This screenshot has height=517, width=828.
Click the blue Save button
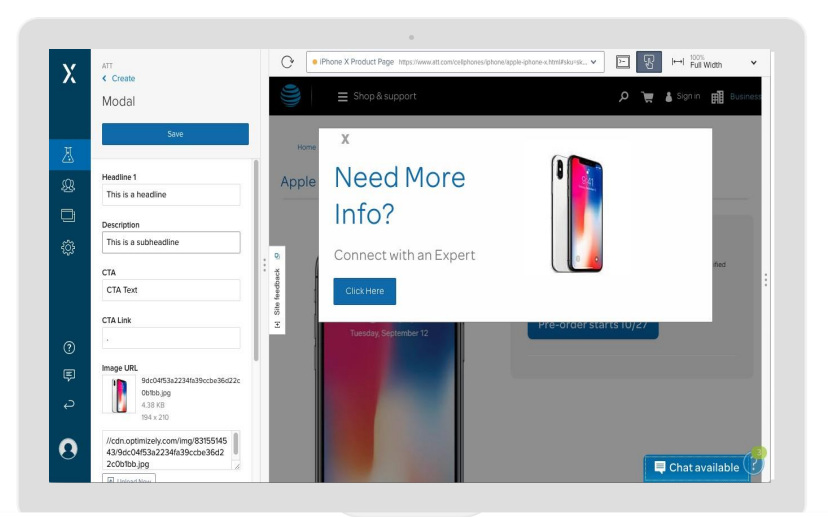tap(175, 134)
